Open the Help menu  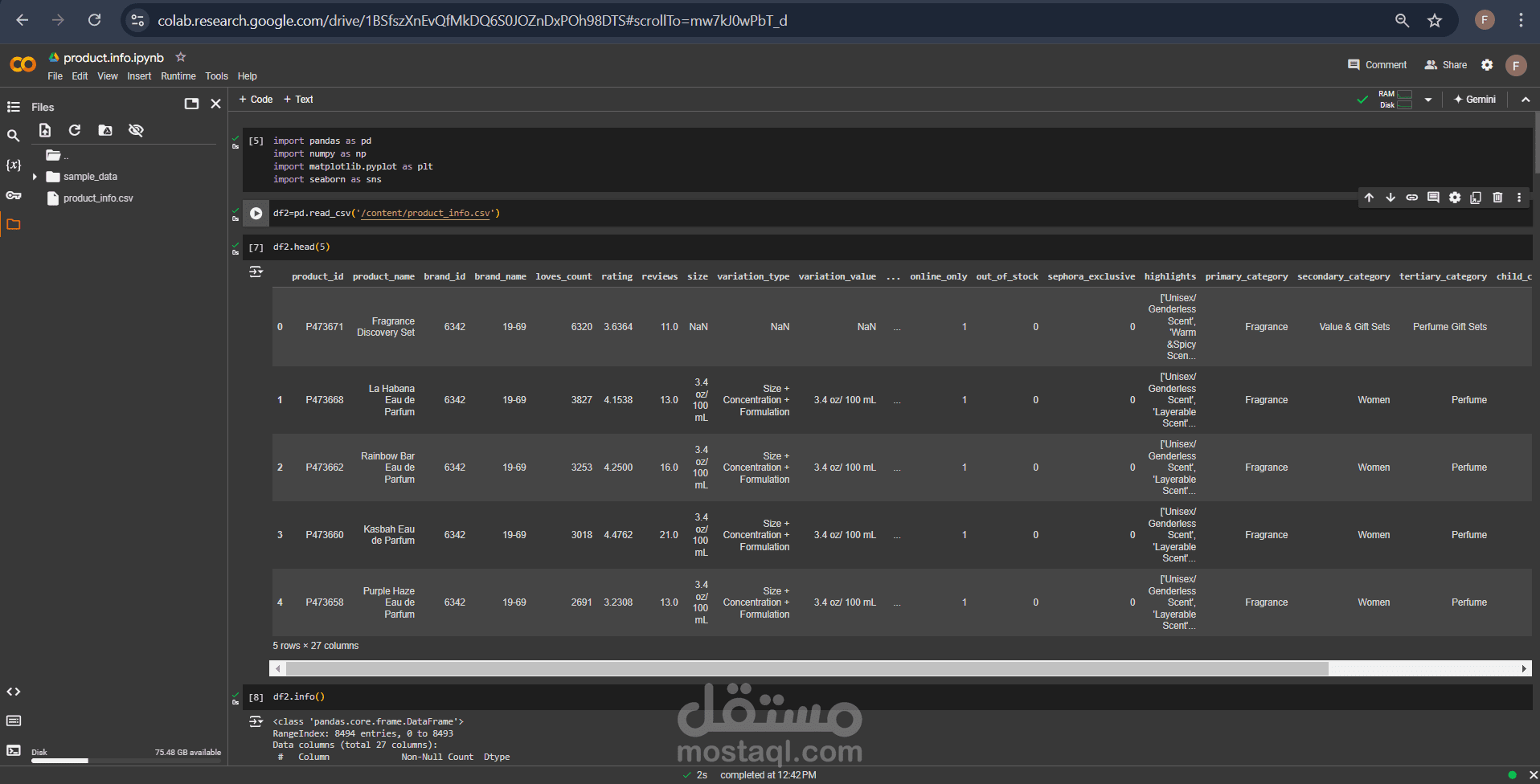click(247, 76)
